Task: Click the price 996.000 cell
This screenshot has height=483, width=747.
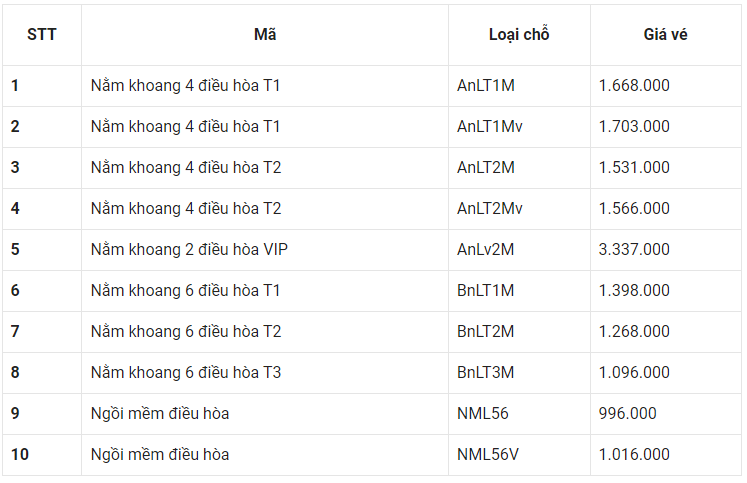Action: tap(626, 414)
